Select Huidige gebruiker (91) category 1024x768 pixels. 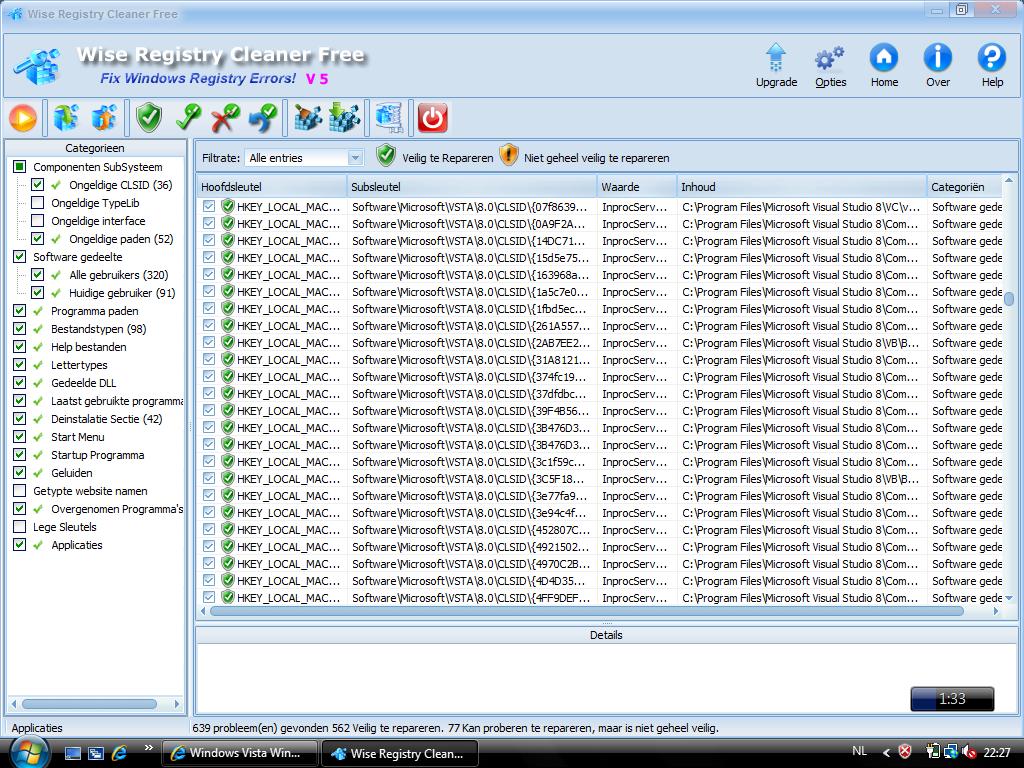pos(122,293)
